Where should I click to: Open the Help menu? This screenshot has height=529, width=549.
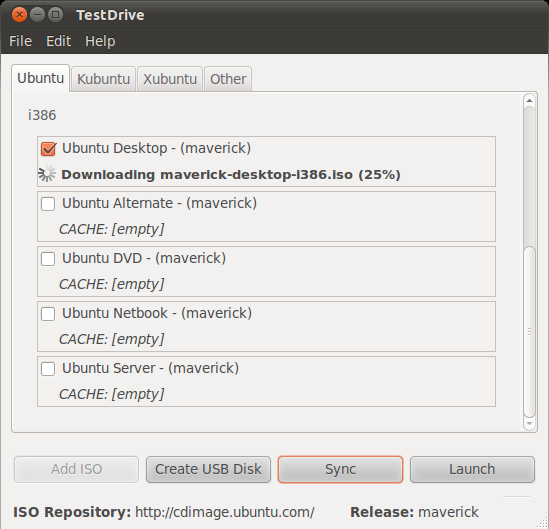coord(100,41)
